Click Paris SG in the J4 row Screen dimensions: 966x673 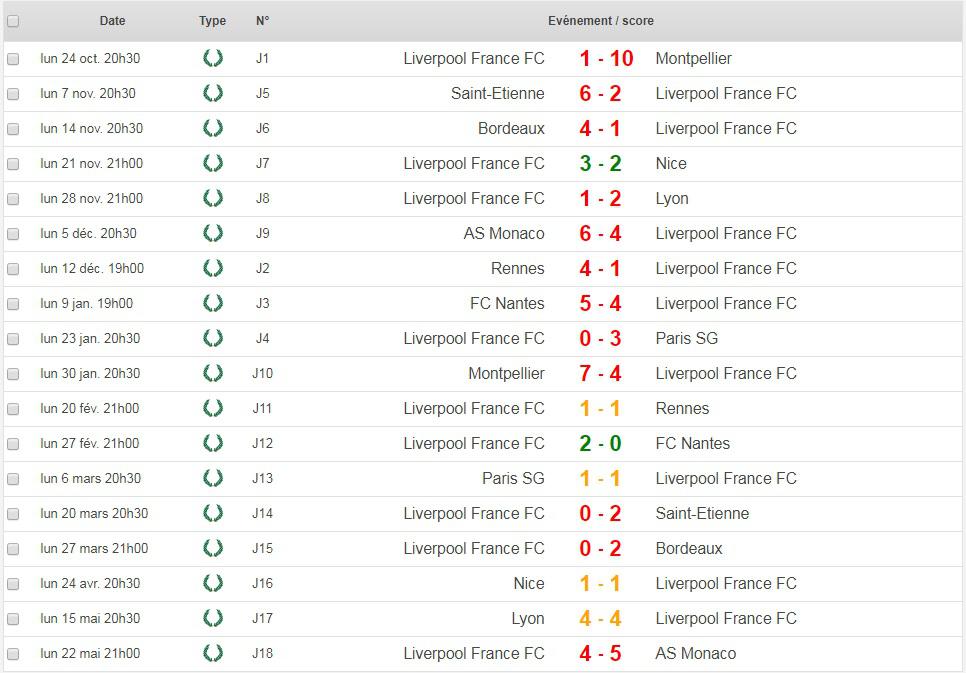coord(686,338)
